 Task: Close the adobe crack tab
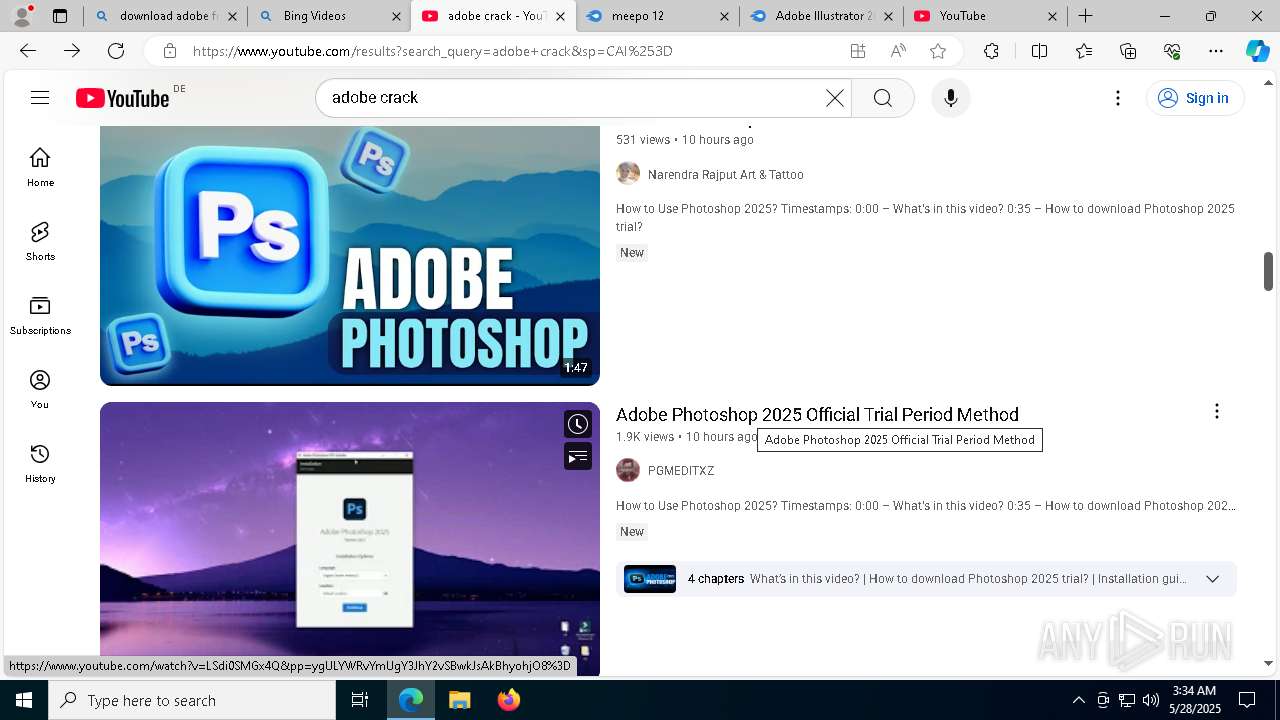point(560,16)
